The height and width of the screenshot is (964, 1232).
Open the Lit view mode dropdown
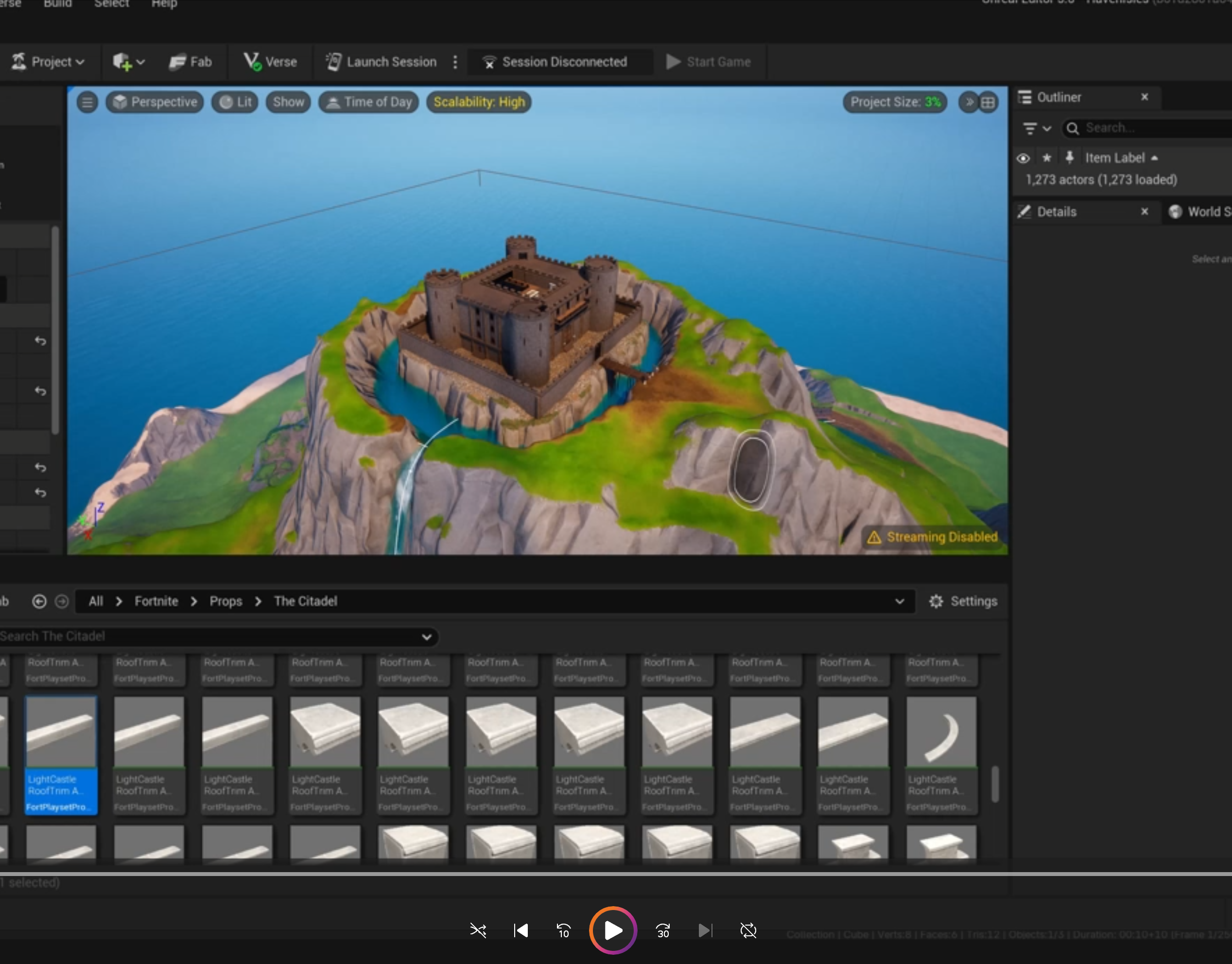[235, 102]
